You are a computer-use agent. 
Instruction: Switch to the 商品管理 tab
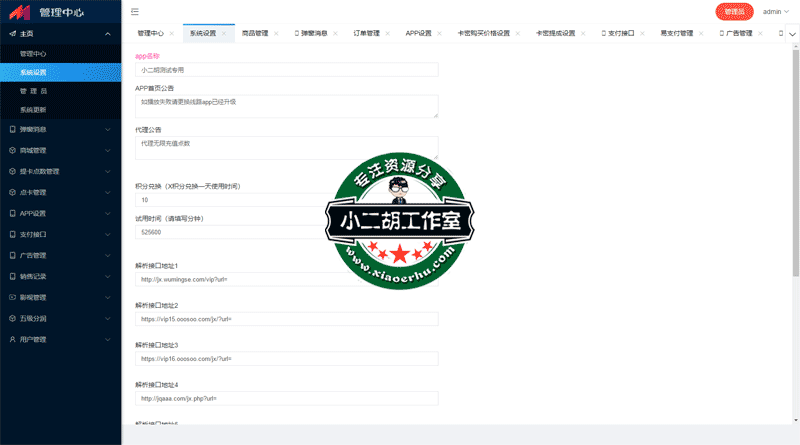[255, 34]
